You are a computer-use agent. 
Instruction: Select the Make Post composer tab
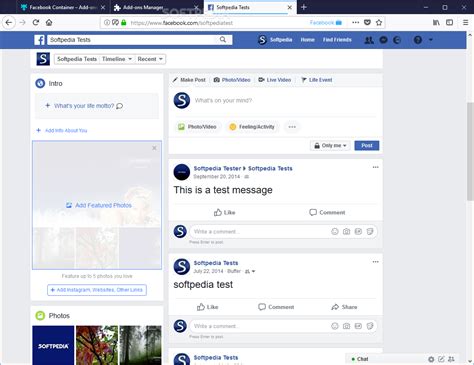click(x=189, y=80)
